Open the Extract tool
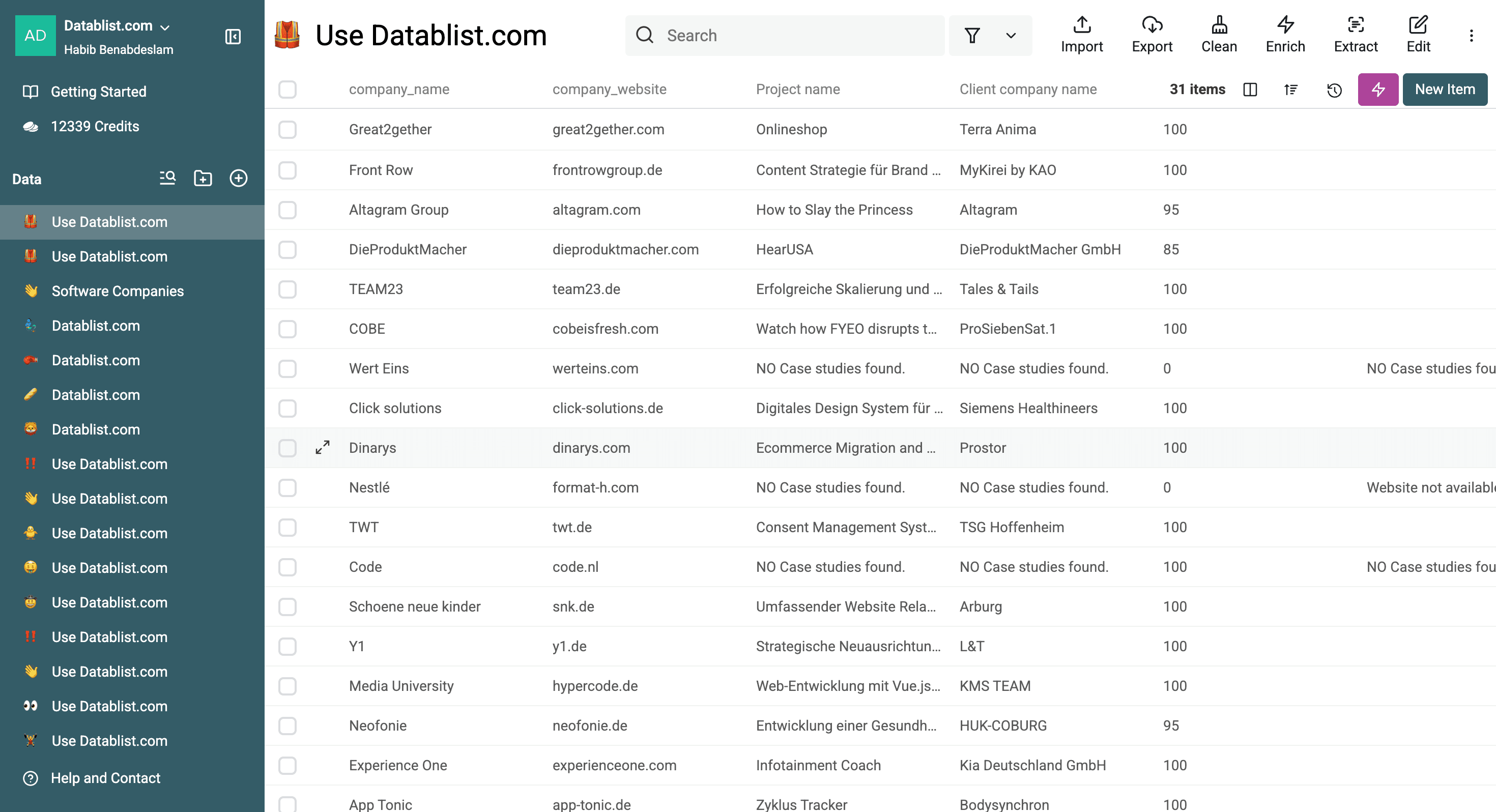 click(1356, 35)
